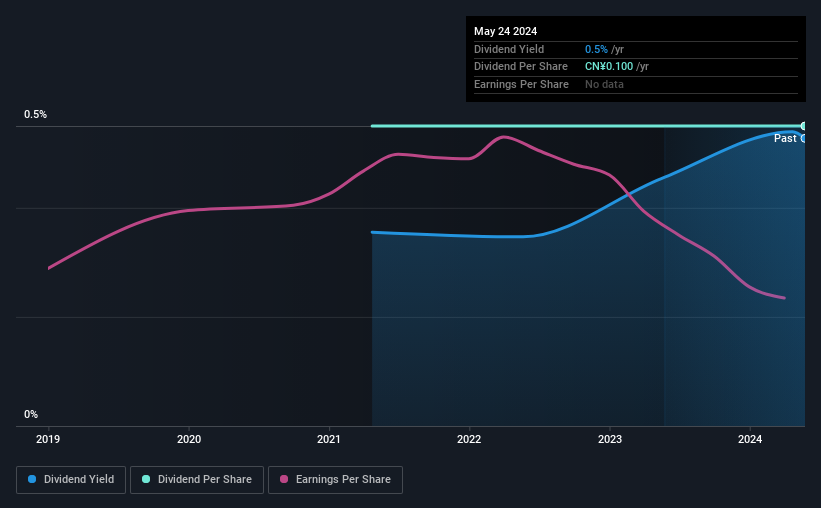Click the 0.5% dividend yield tooltip value
The image size is (821, 508).
[596, 49]
